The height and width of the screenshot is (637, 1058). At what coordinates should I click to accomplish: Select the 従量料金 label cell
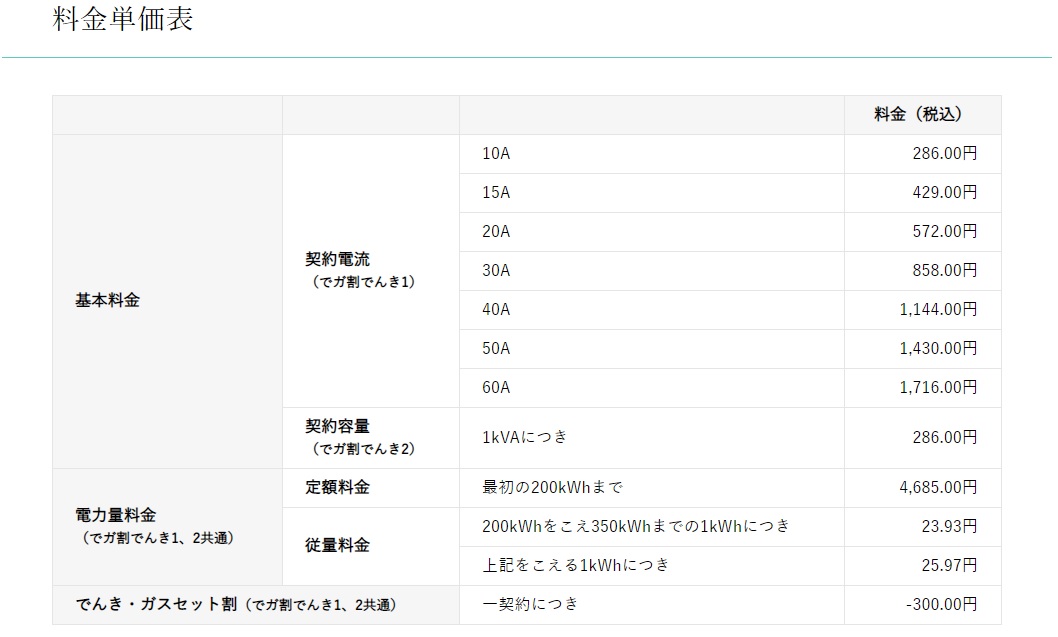[x=338, y=545]
